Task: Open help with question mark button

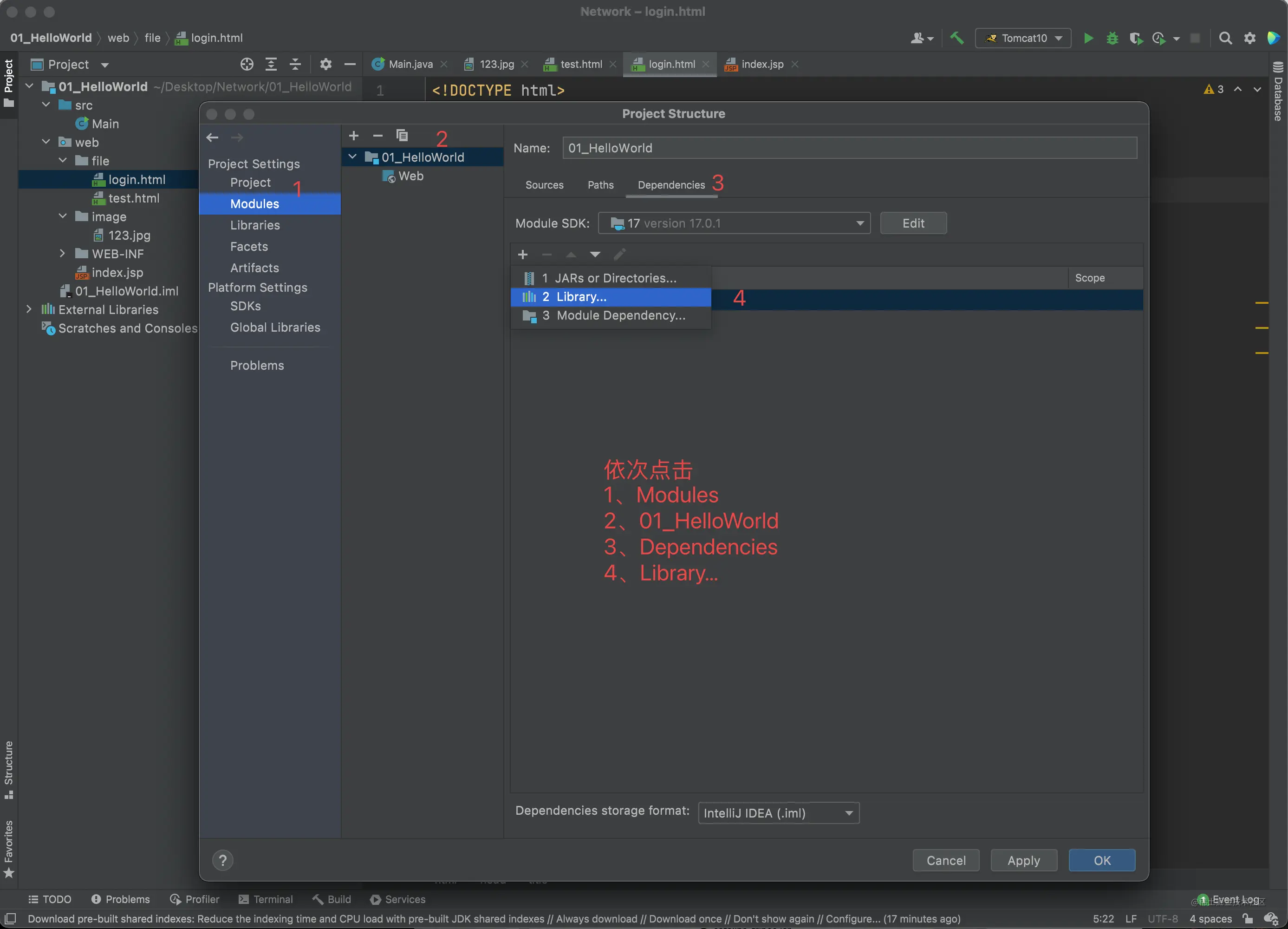Action: (x=222, y=860)
